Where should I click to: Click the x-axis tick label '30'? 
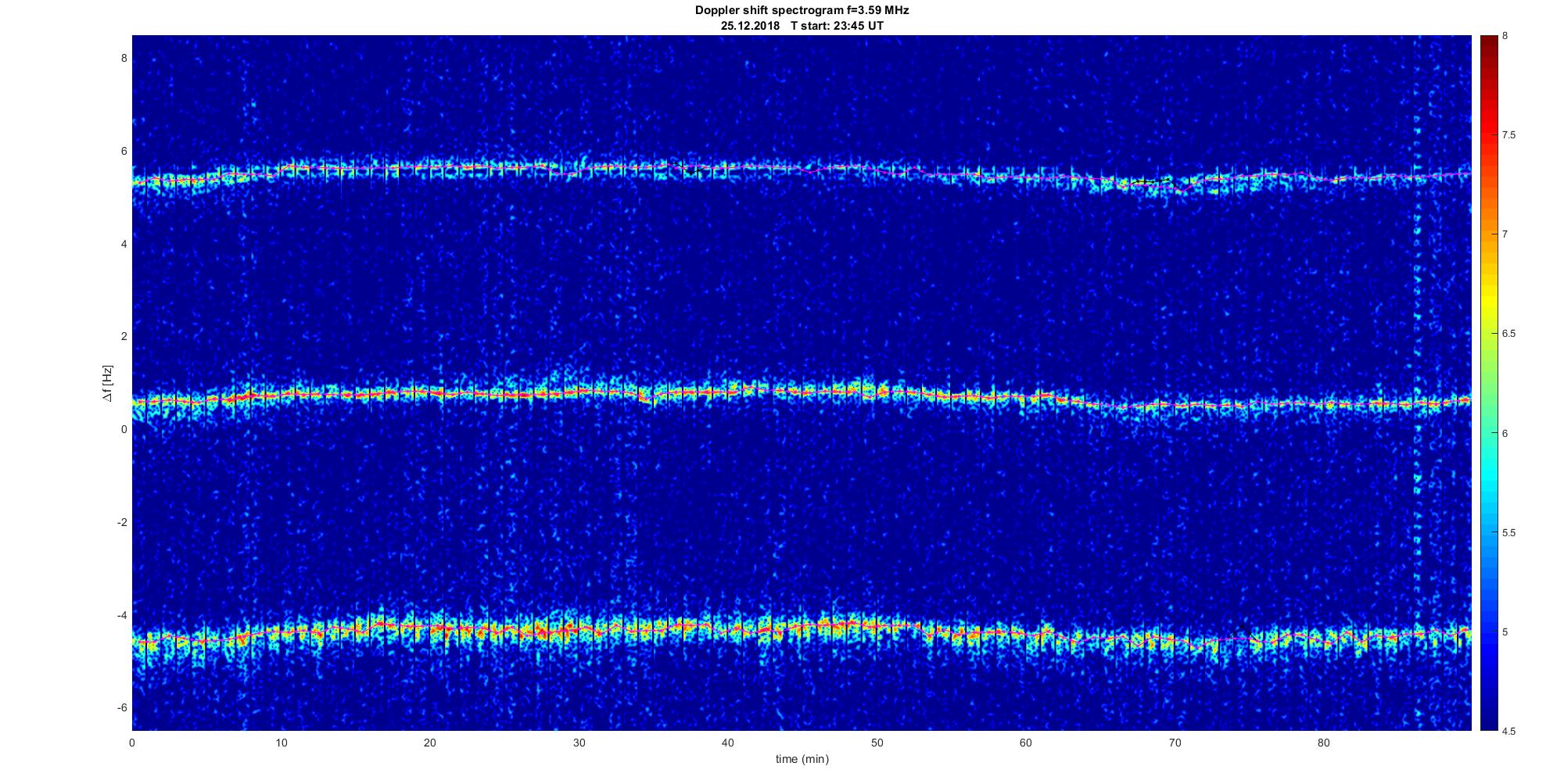click(x=579, y=743)
